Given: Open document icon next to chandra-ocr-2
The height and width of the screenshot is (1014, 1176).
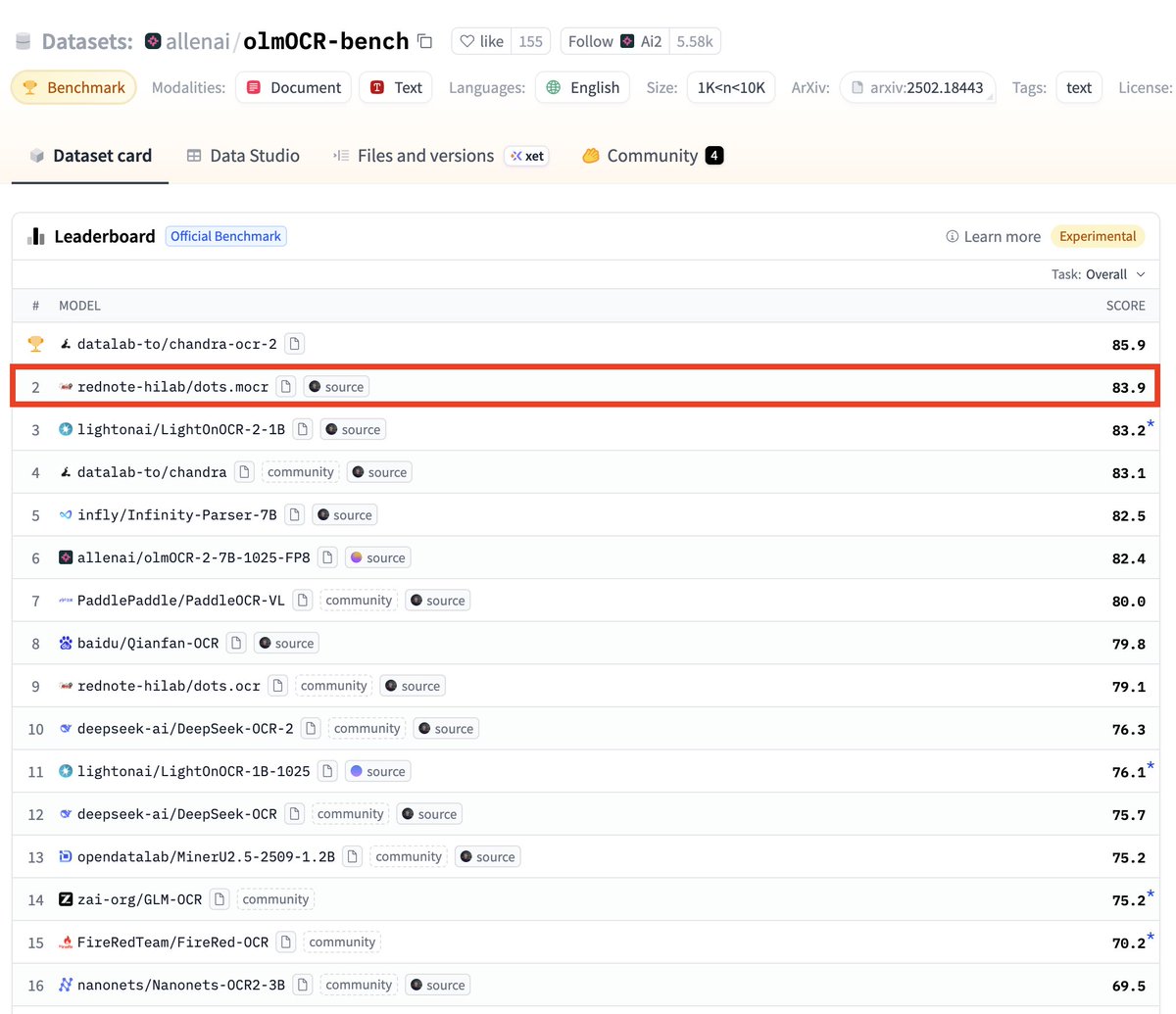Looking at the screenshot, I should (x=294, y=344).
